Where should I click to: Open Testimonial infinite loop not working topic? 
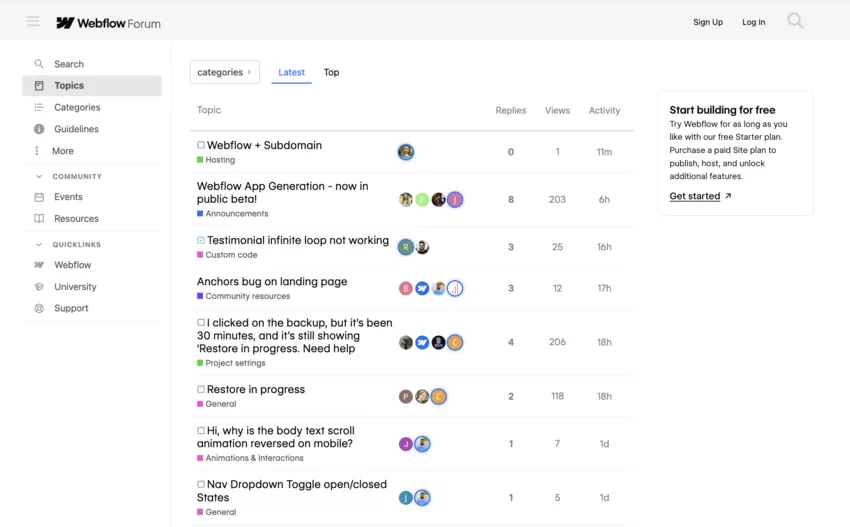[x=298, y=240]
